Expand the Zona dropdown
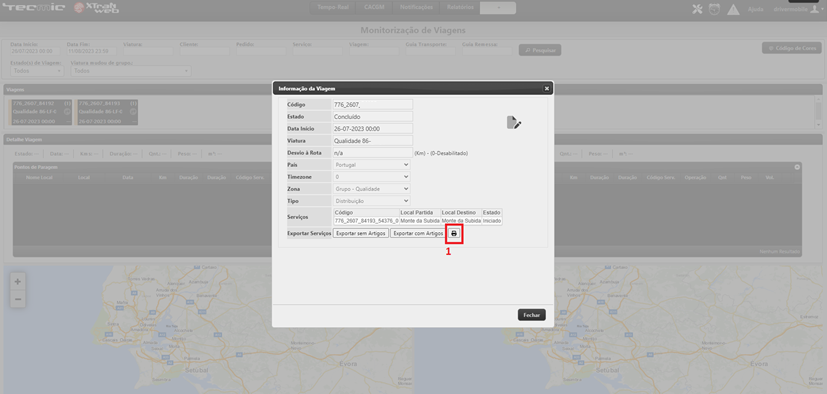Viewport: 827px width, 394px height. 372,189
